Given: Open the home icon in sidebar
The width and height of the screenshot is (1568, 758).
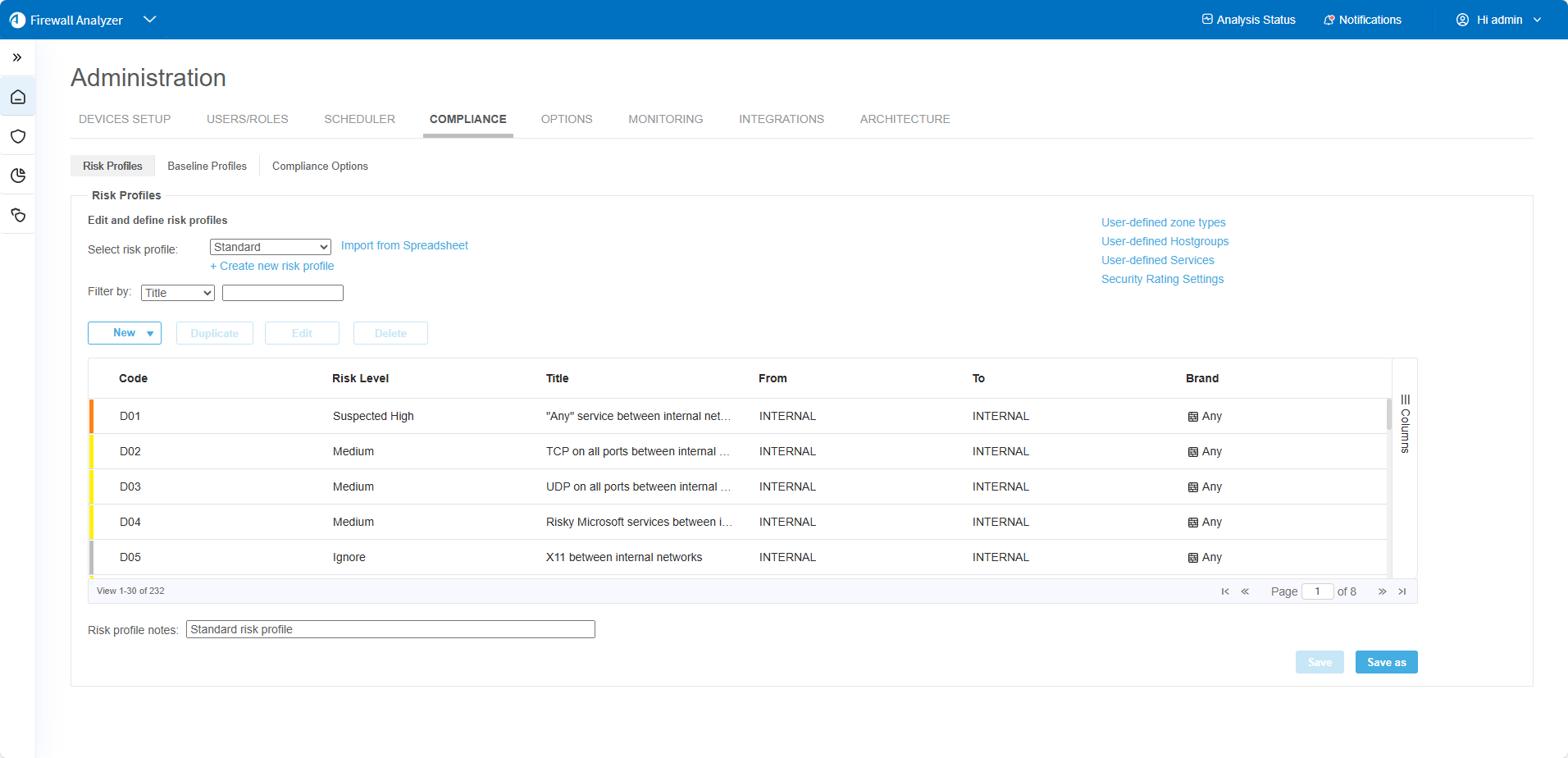Looking at the screenshot, I should (x=18, y=98).
